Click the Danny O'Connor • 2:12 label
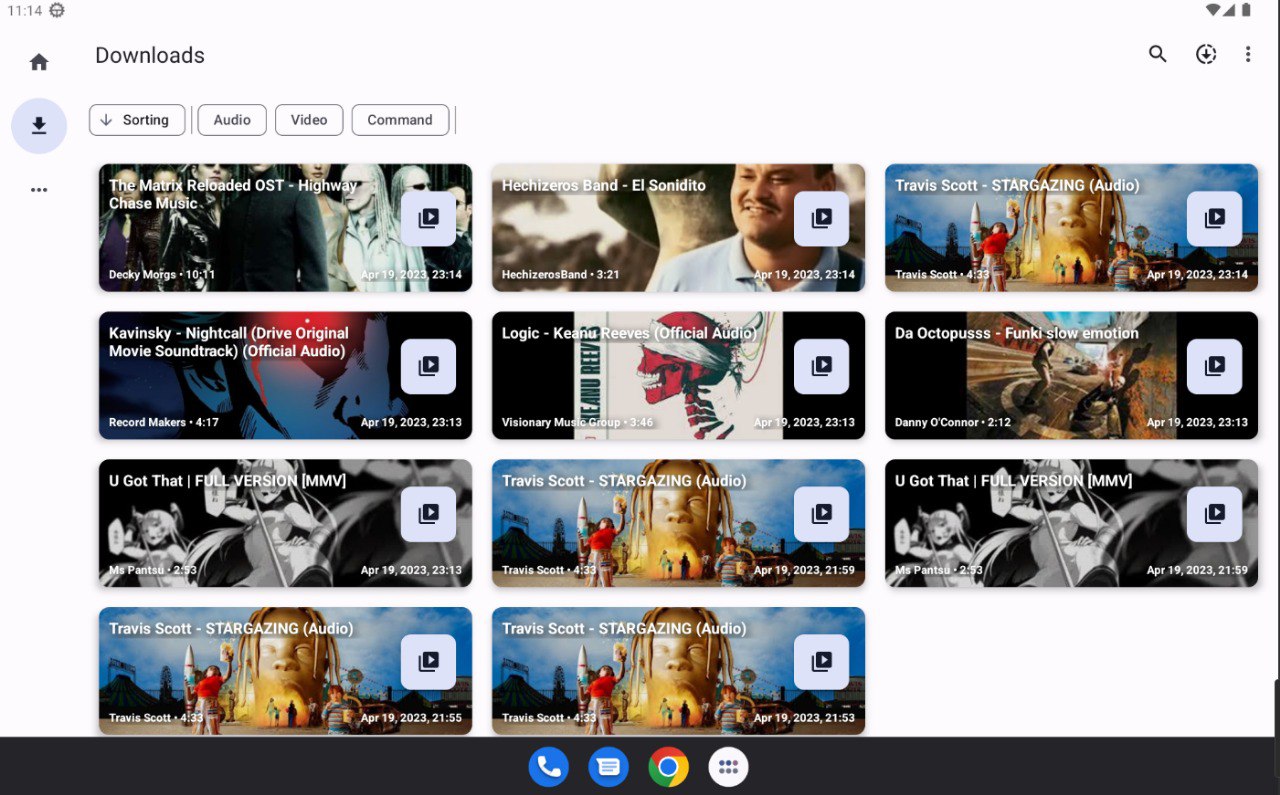This screenshot has width=1280, height=795. pos(953,422)
